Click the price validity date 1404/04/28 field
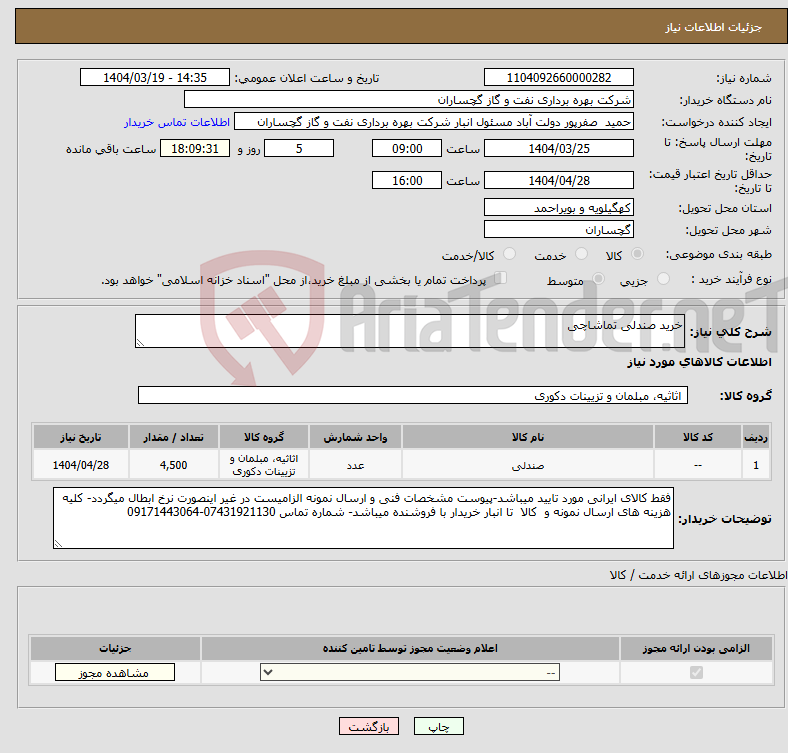 pos(558,180)
